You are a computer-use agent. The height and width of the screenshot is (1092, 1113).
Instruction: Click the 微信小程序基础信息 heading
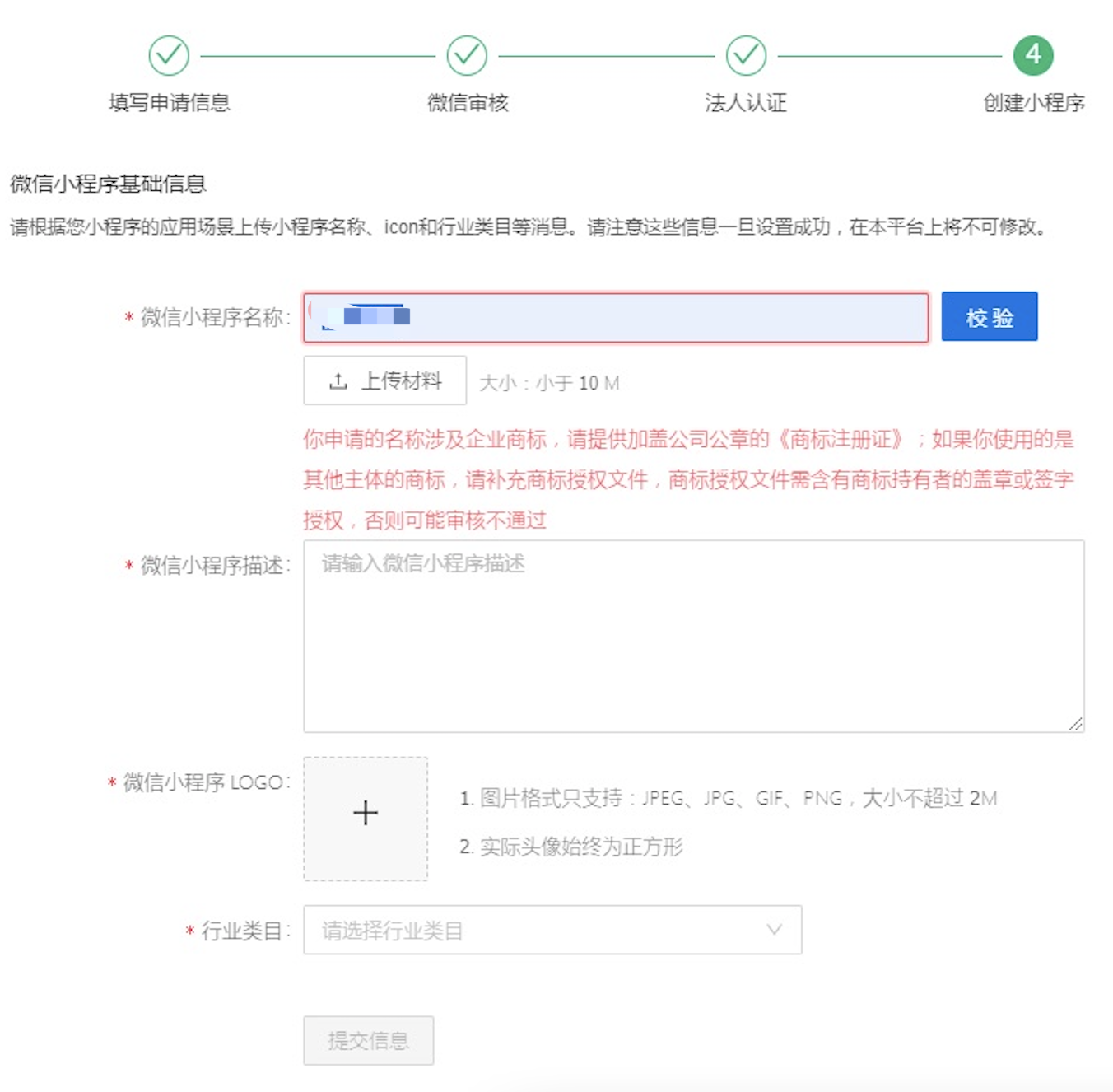[x=108, y=183]
